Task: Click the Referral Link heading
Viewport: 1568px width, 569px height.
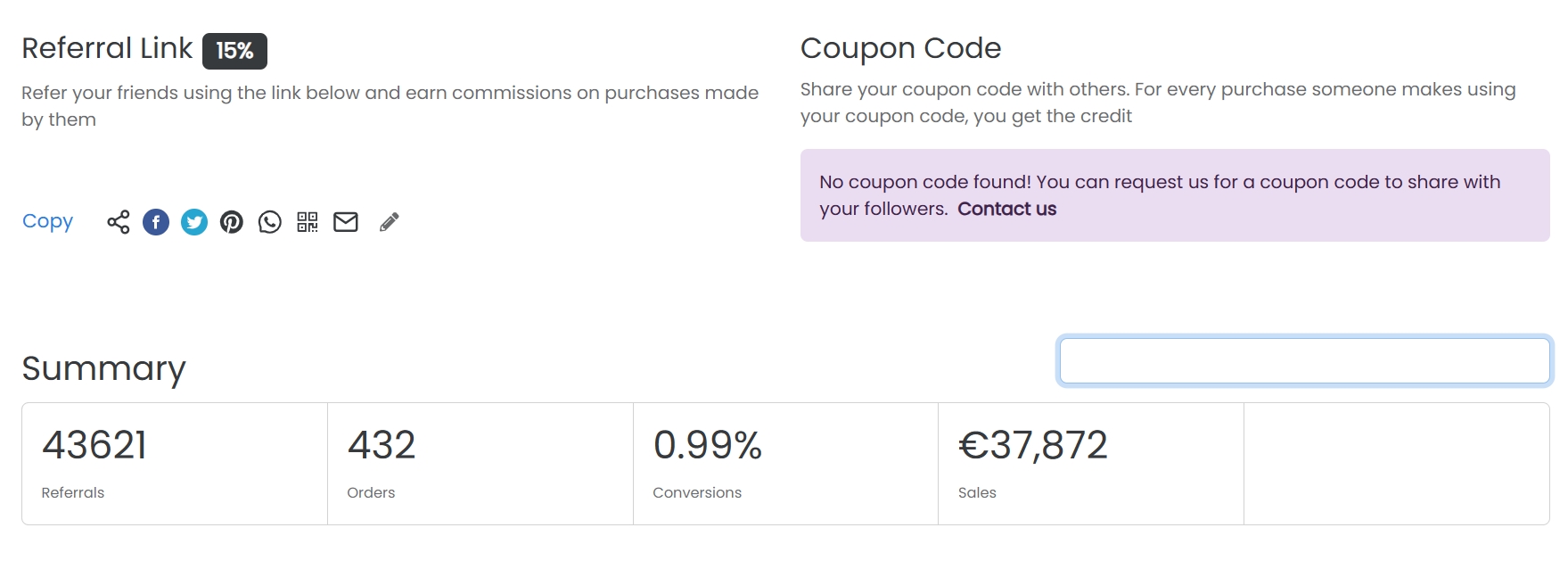Action: tap(107, 48)
